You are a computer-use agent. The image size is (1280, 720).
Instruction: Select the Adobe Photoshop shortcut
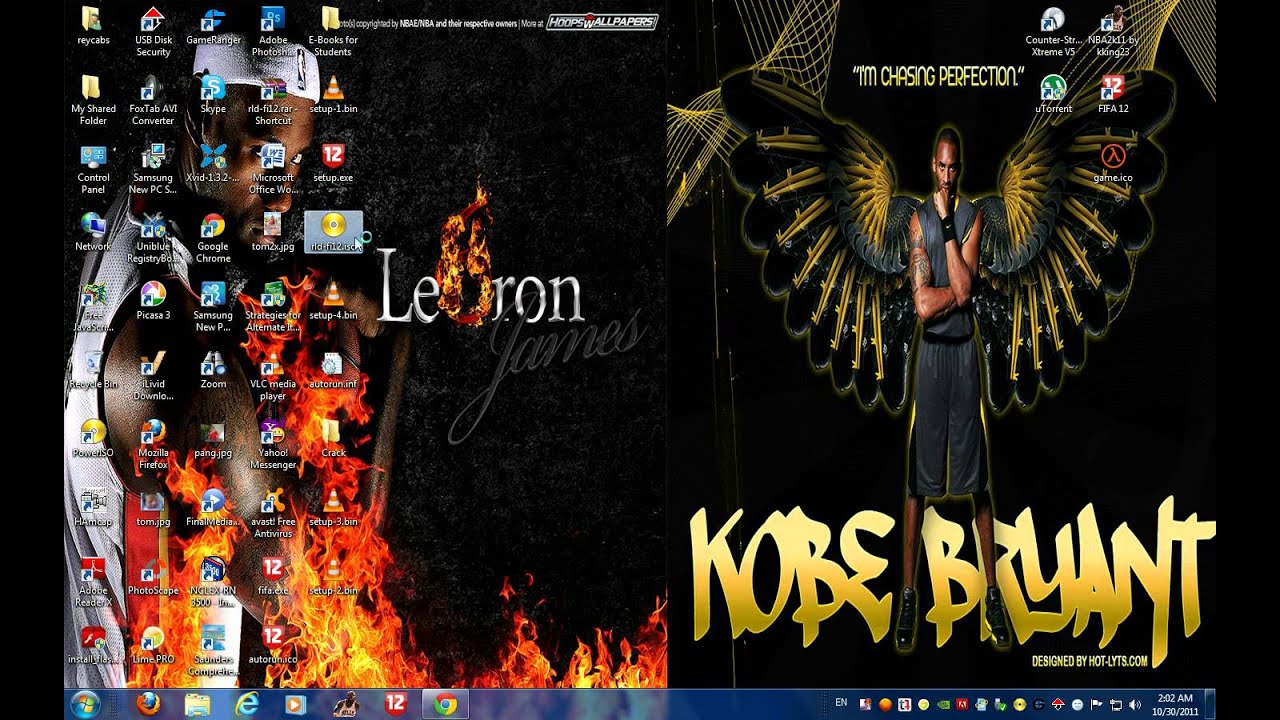(273, 32)
